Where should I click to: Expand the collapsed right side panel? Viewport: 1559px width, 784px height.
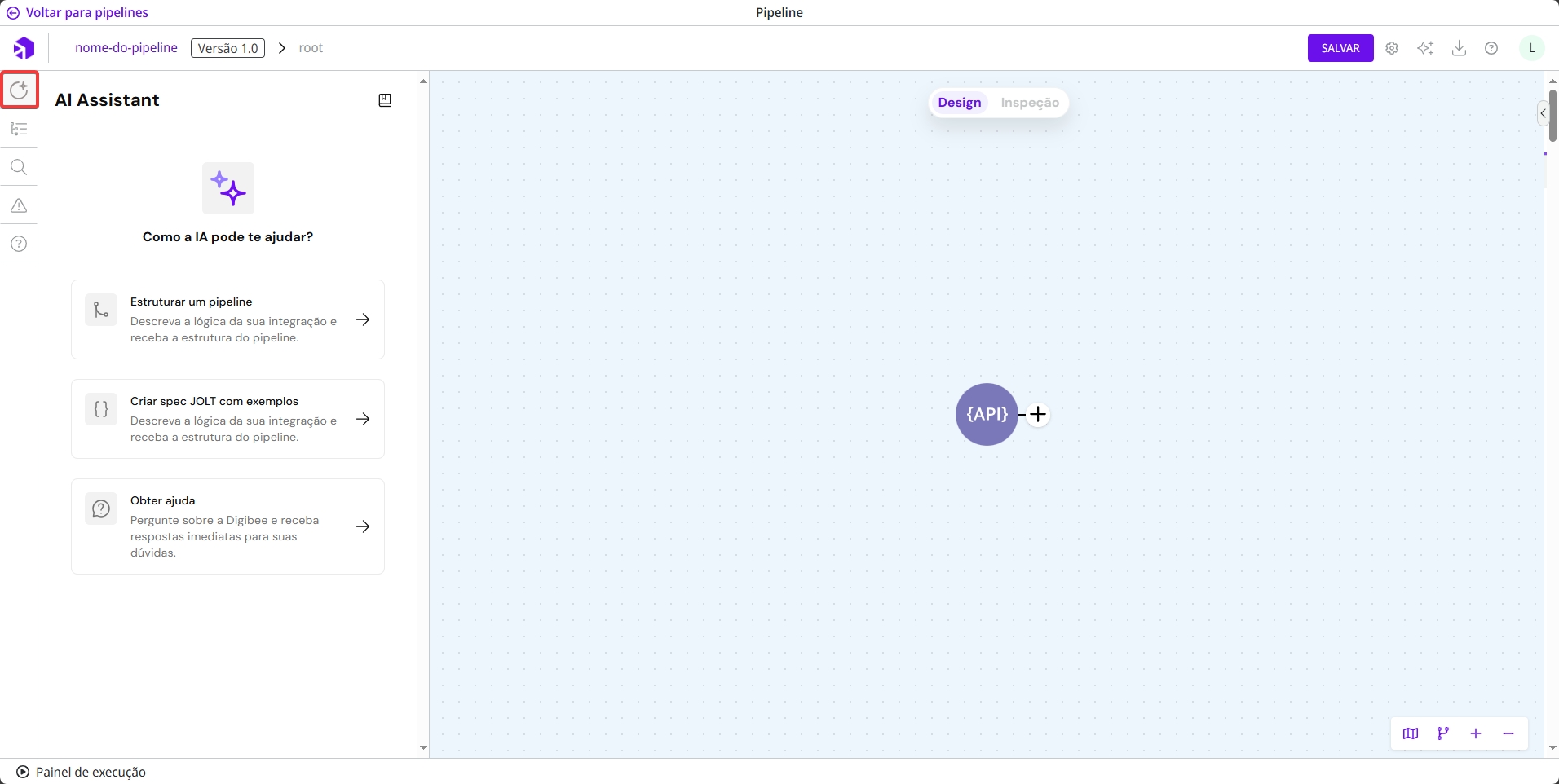[1543, 113]
